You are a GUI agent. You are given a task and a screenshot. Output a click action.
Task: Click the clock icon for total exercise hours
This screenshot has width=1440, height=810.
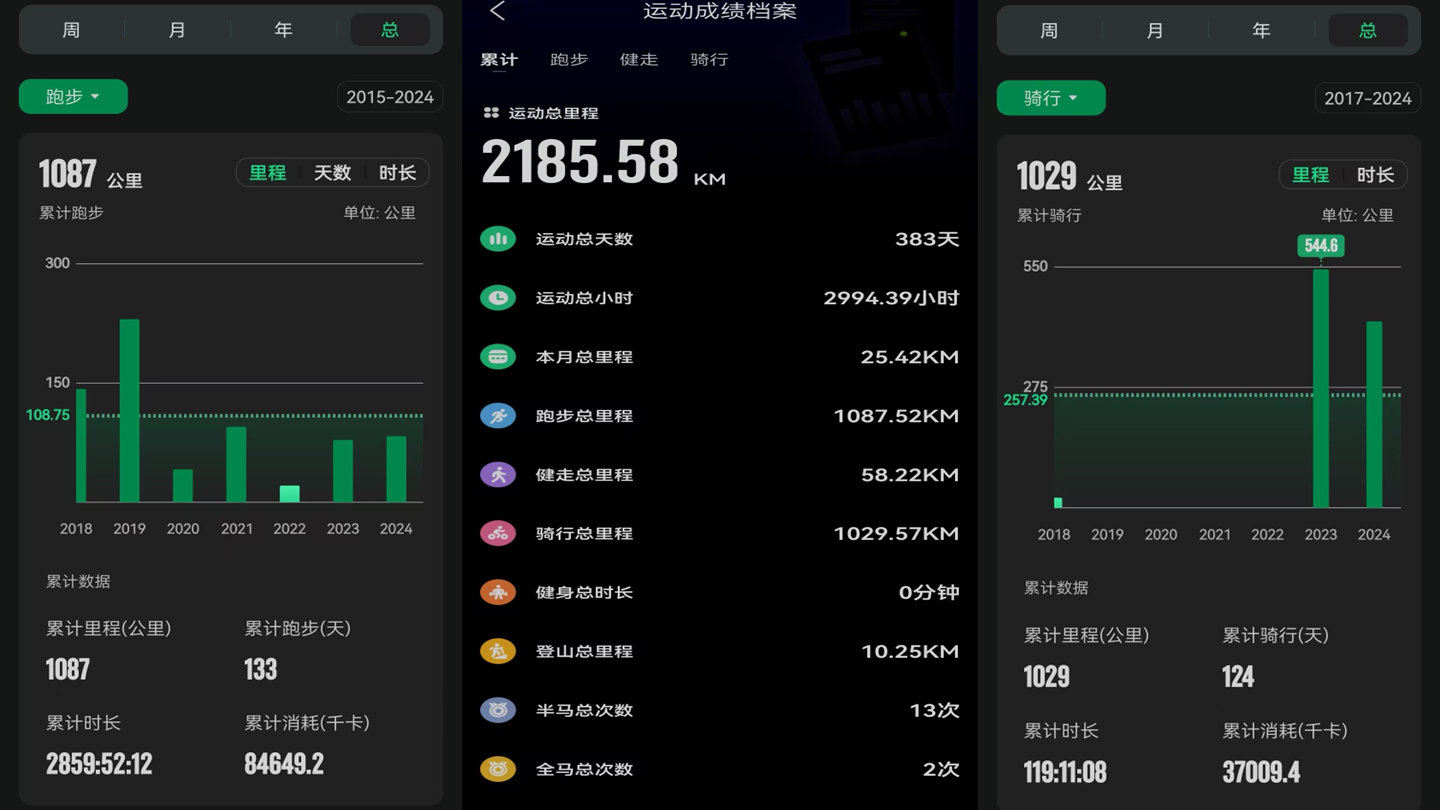[498, 298]
